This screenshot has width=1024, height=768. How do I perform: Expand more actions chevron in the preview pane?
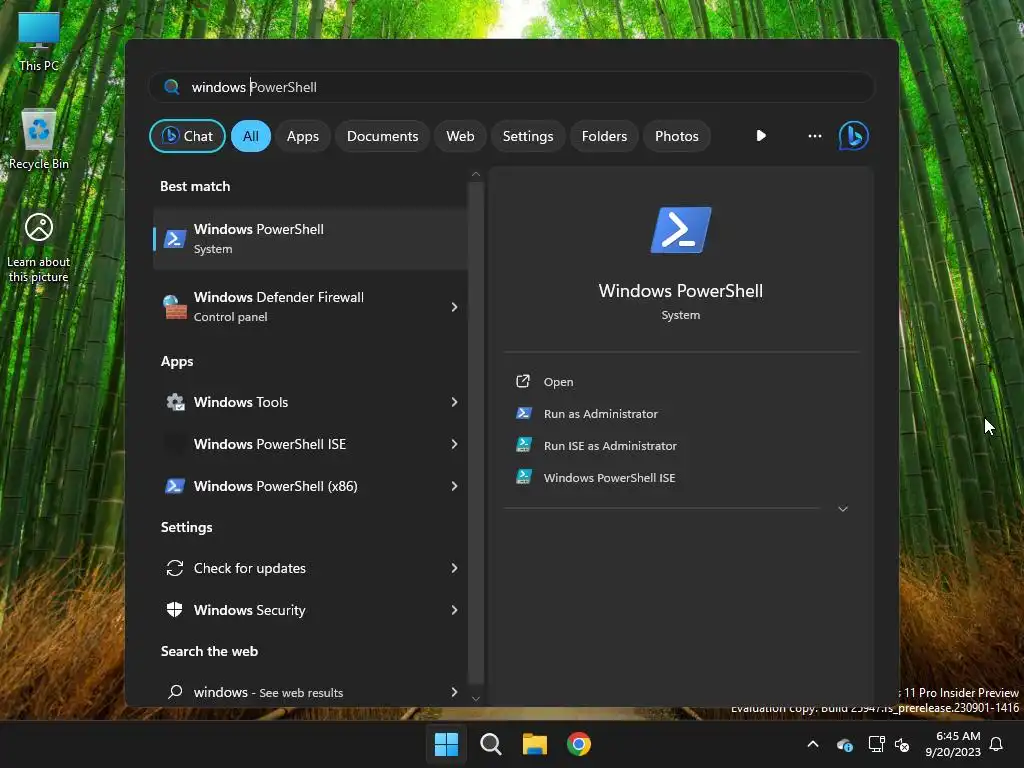point(843,509)
